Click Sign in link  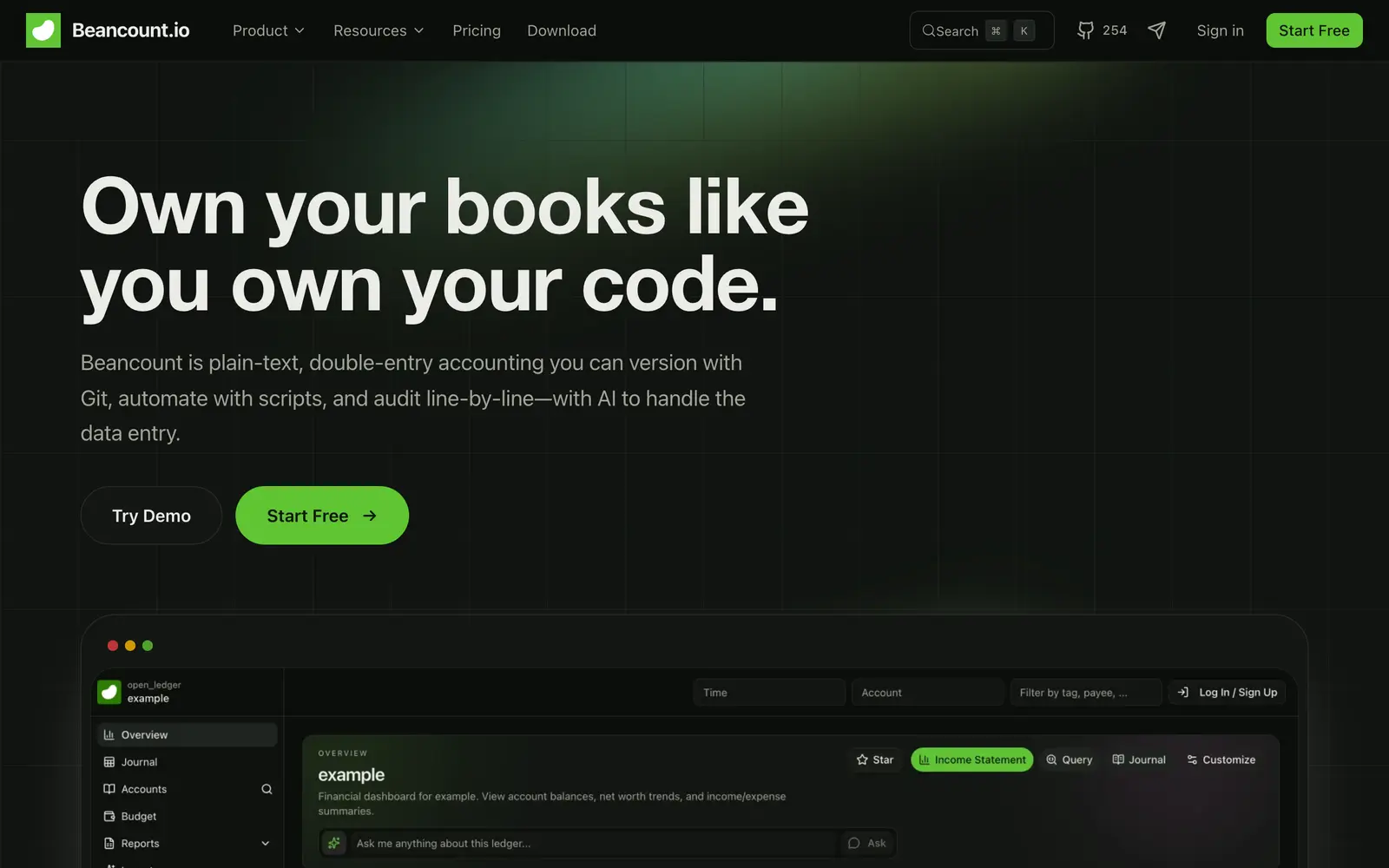pos(1220,30)
